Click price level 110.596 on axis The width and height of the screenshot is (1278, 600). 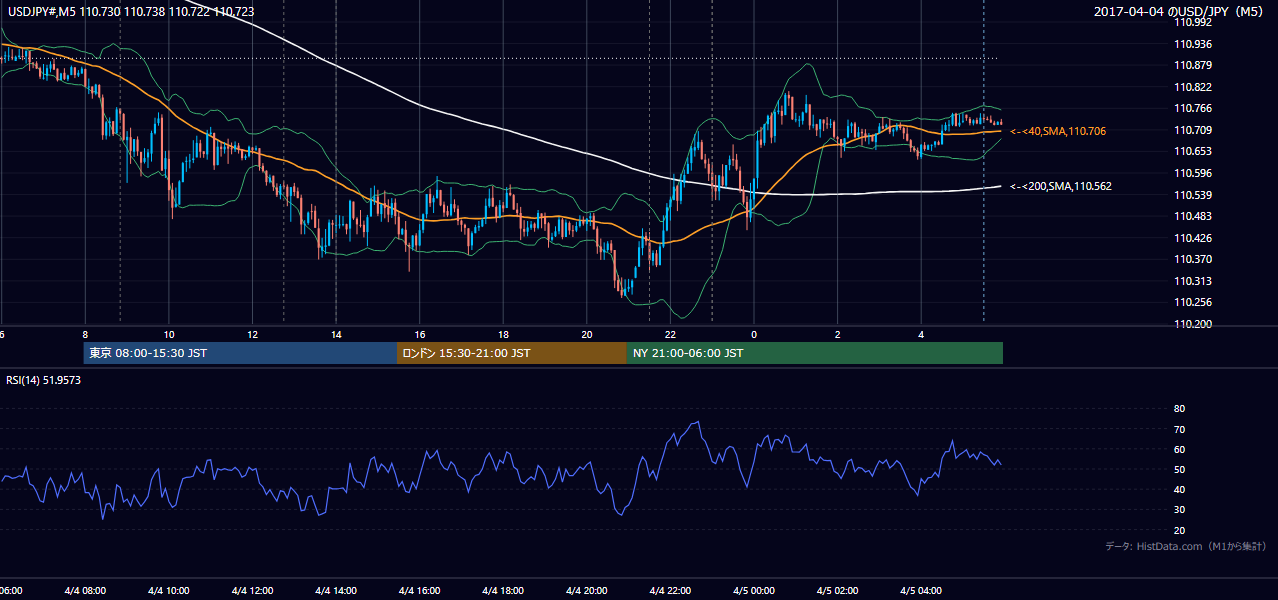coord(1193,173)
